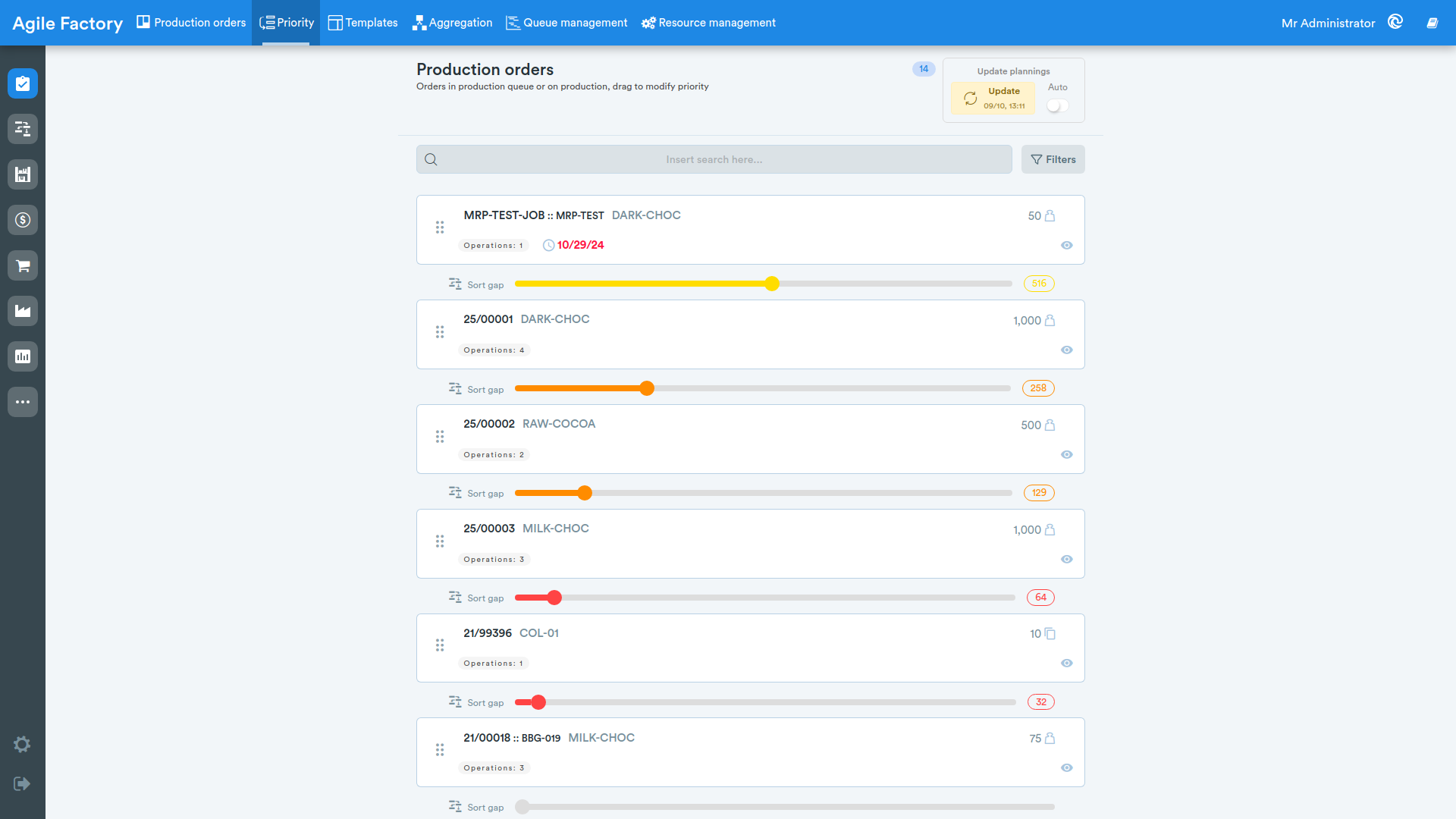Click the search magnifier icon
The image size is (1456, 819).
pos(431,159)
